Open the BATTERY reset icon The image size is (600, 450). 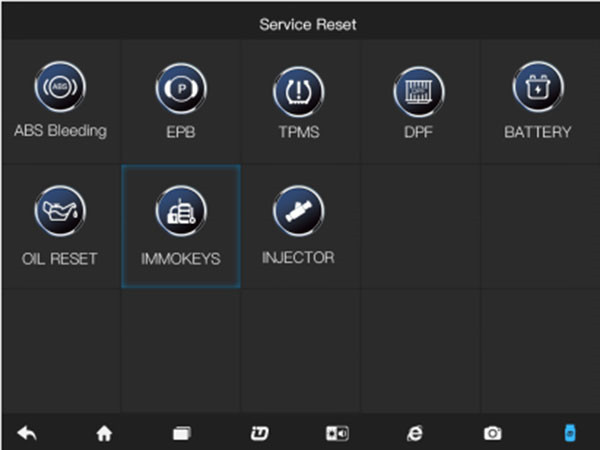point(538,87)
